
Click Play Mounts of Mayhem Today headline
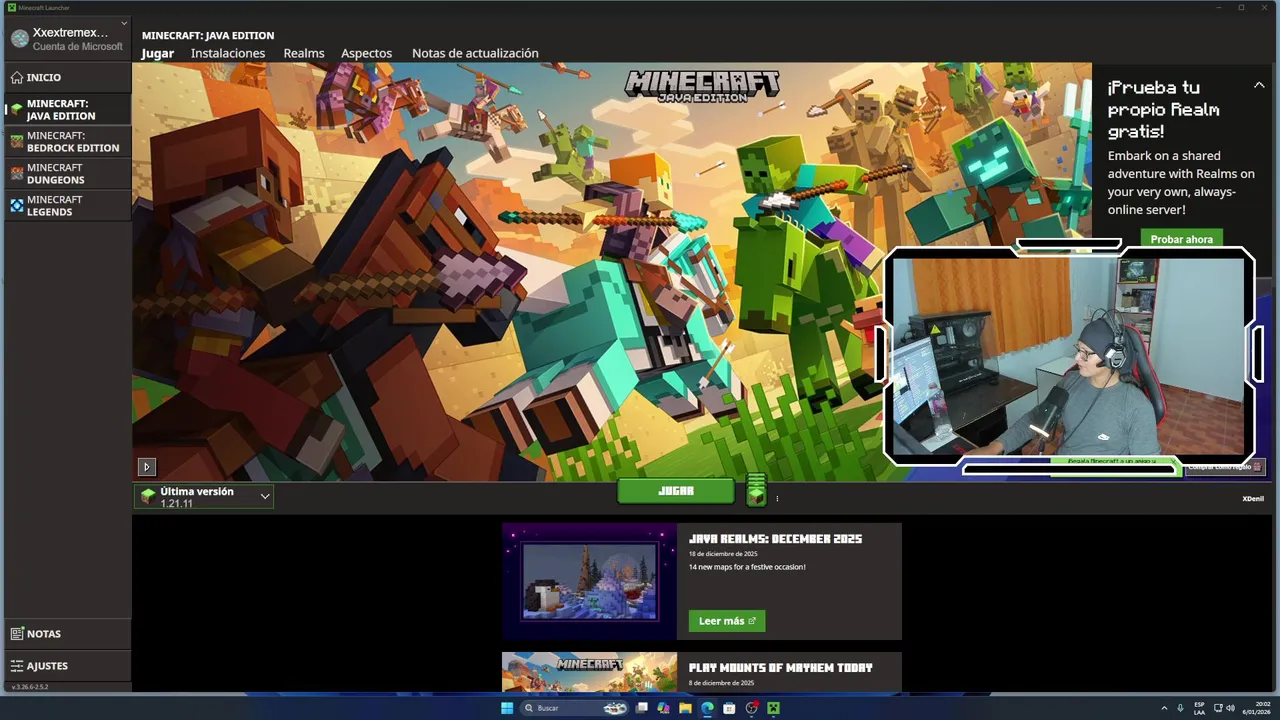[x=780, y=668]
